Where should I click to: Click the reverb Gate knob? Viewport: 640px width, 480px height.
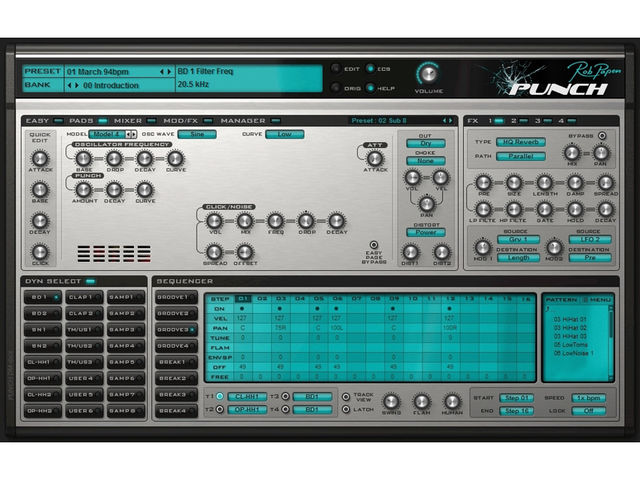pyautogui.click(x=544, y=209)
